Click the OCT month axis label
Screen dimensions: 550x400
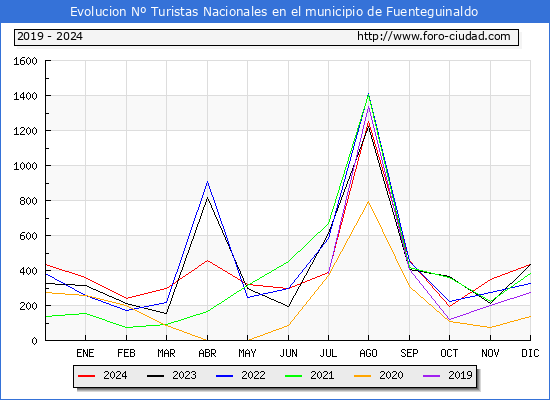coord(449,353)
